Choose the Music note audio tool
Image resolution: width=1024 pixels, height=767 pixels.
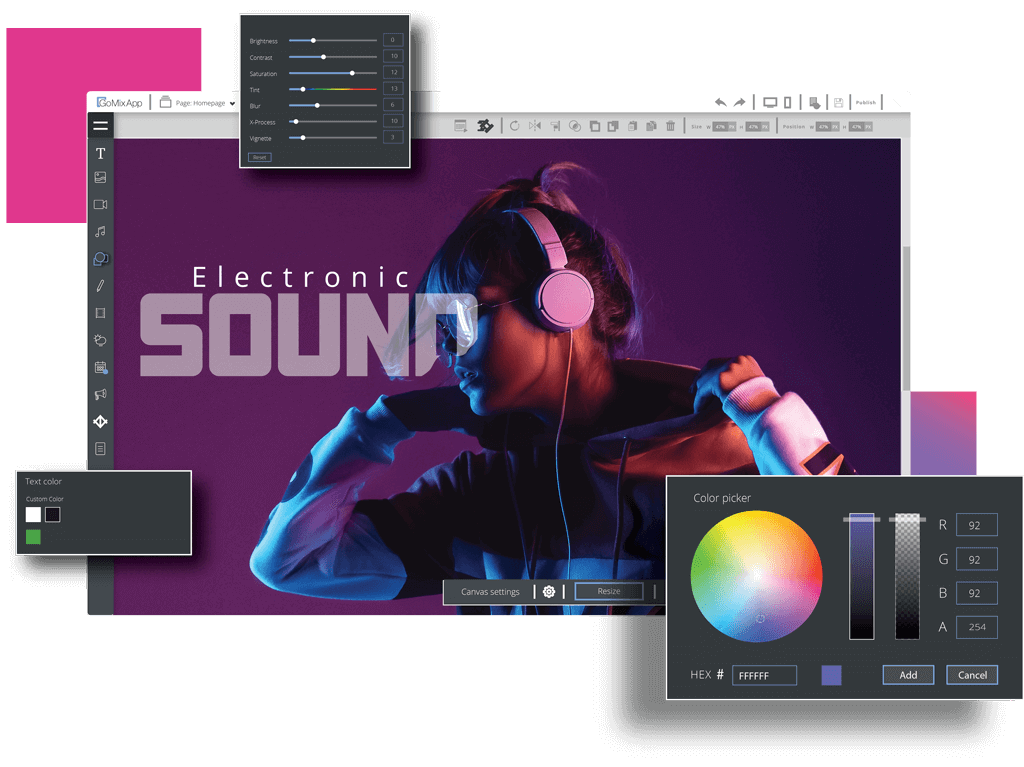tap(100, 232)
